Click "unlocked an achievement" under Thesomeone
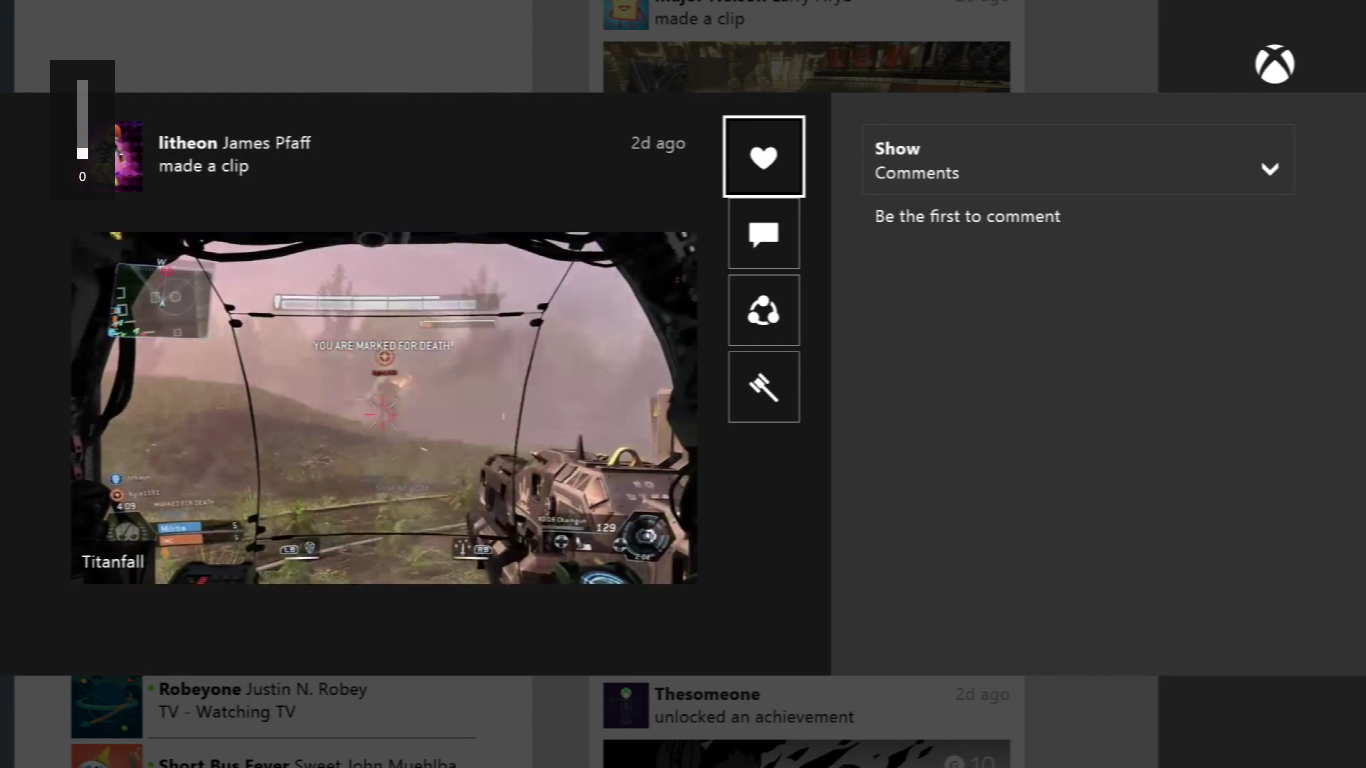This screenshot has height=768, width=1366. 754,717
